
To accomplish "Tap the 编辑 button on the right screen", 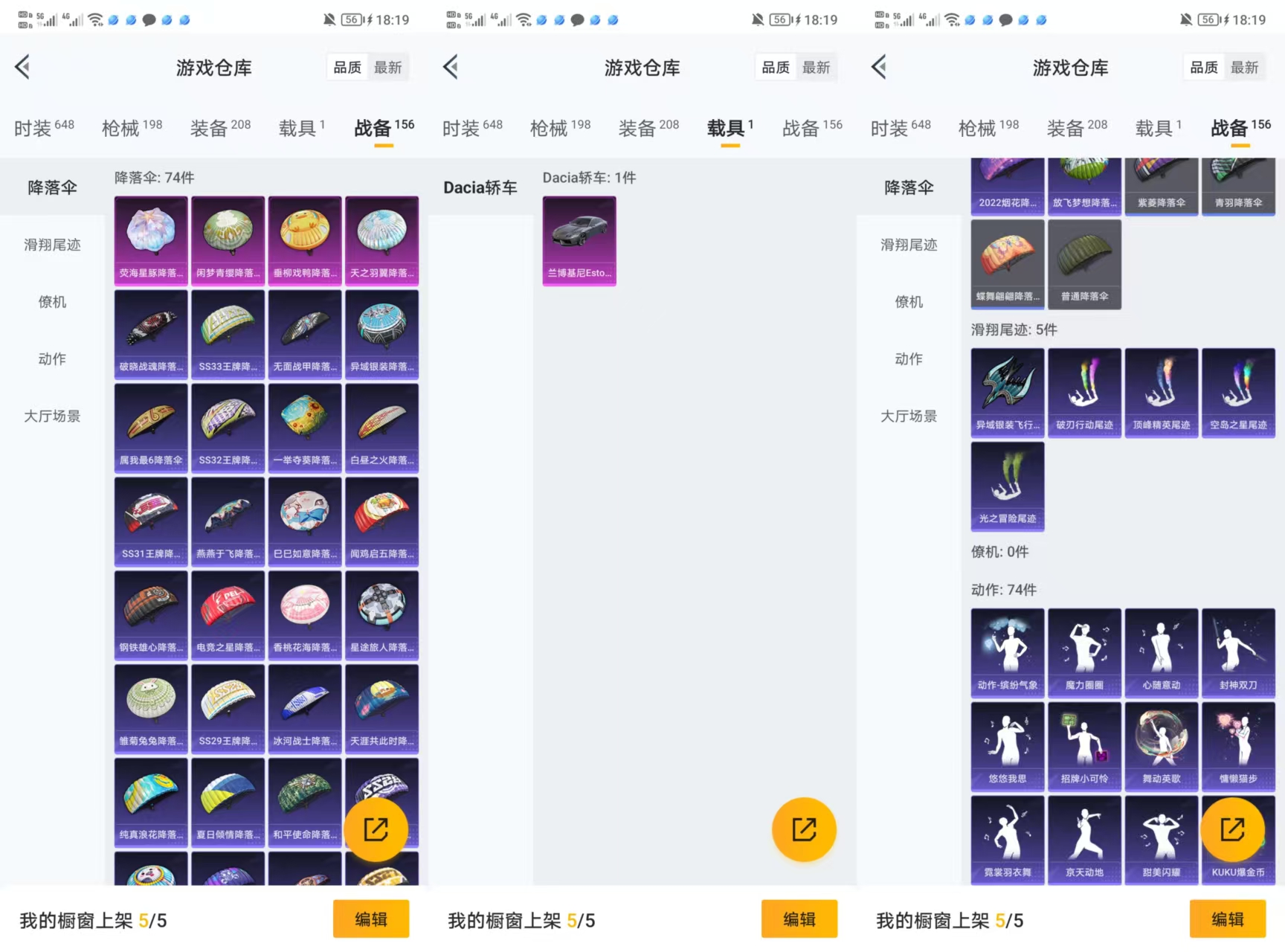I will [x=1228, y=919].
